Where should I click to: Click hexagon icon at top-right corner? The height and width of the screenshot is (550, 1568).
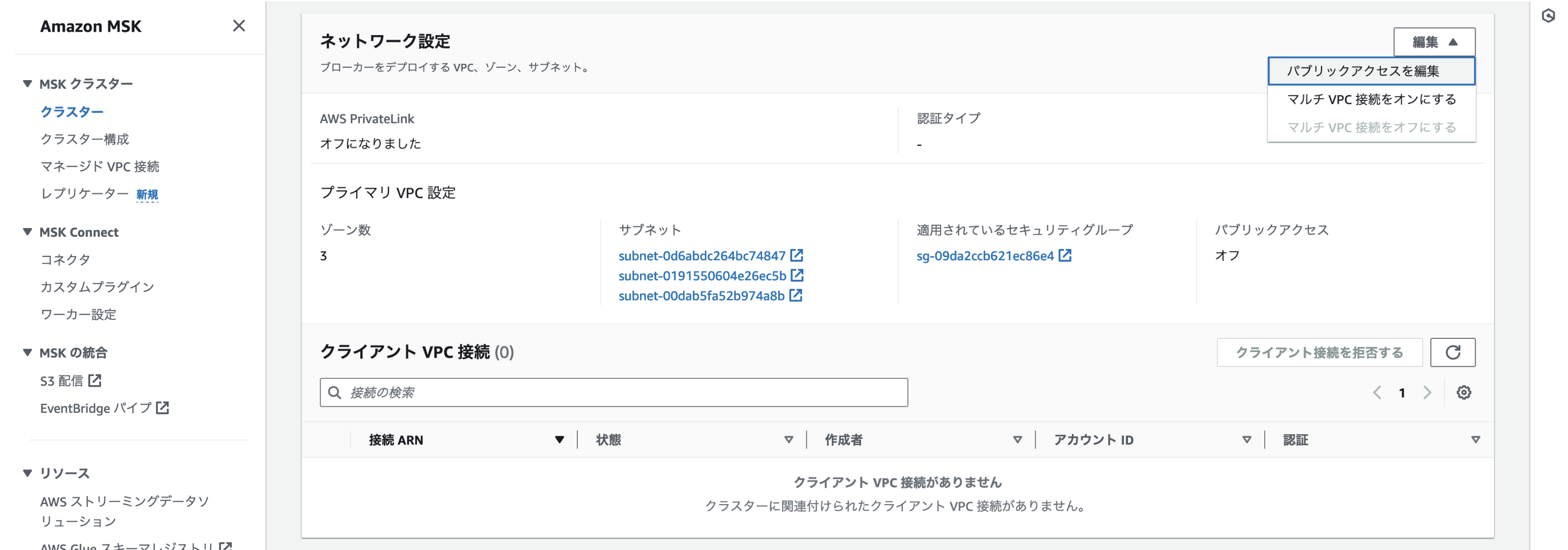(x=1549, y=16)
